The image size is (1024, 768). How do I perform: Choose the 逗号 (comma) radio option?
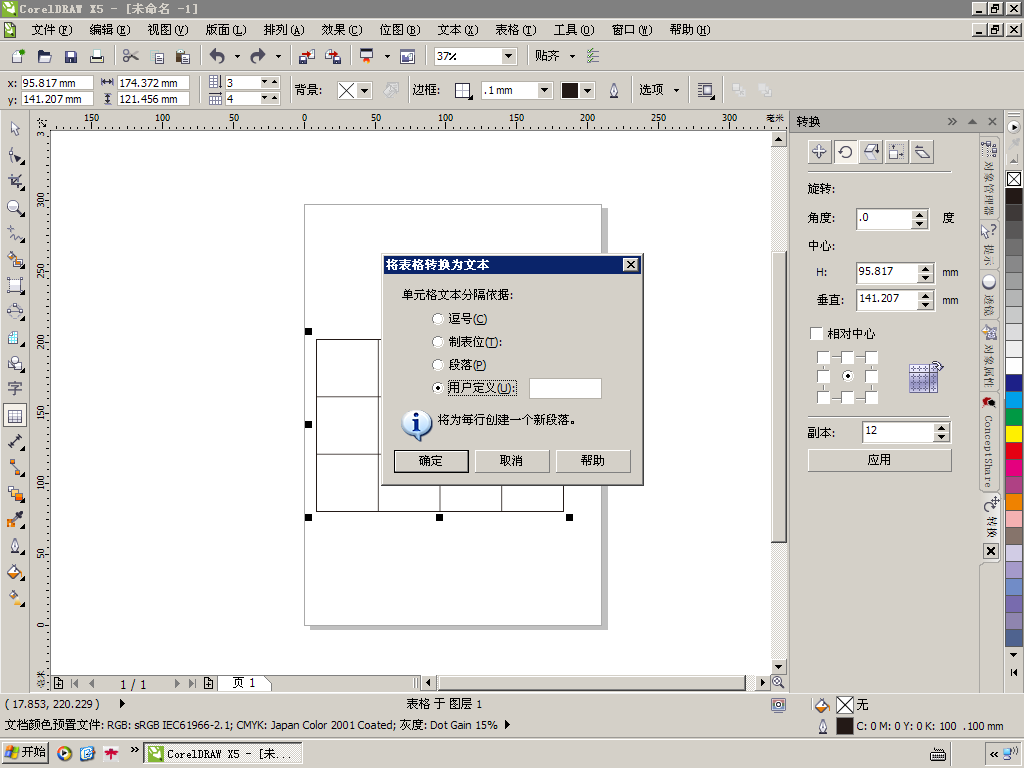point(438,319)
